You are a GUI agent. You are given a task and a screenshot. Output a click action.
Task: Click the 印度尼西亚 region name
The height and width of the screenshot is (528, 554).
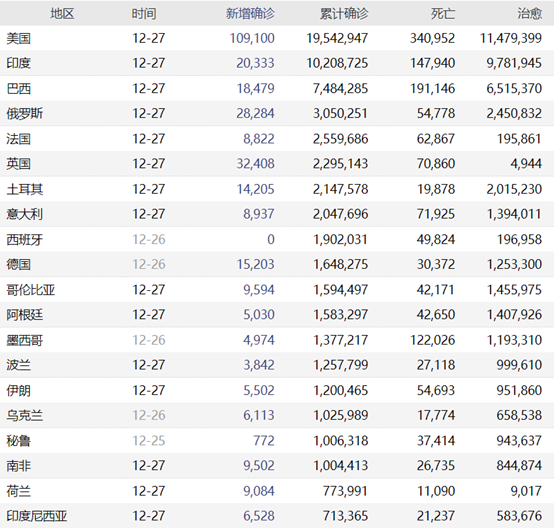(37, 516)
